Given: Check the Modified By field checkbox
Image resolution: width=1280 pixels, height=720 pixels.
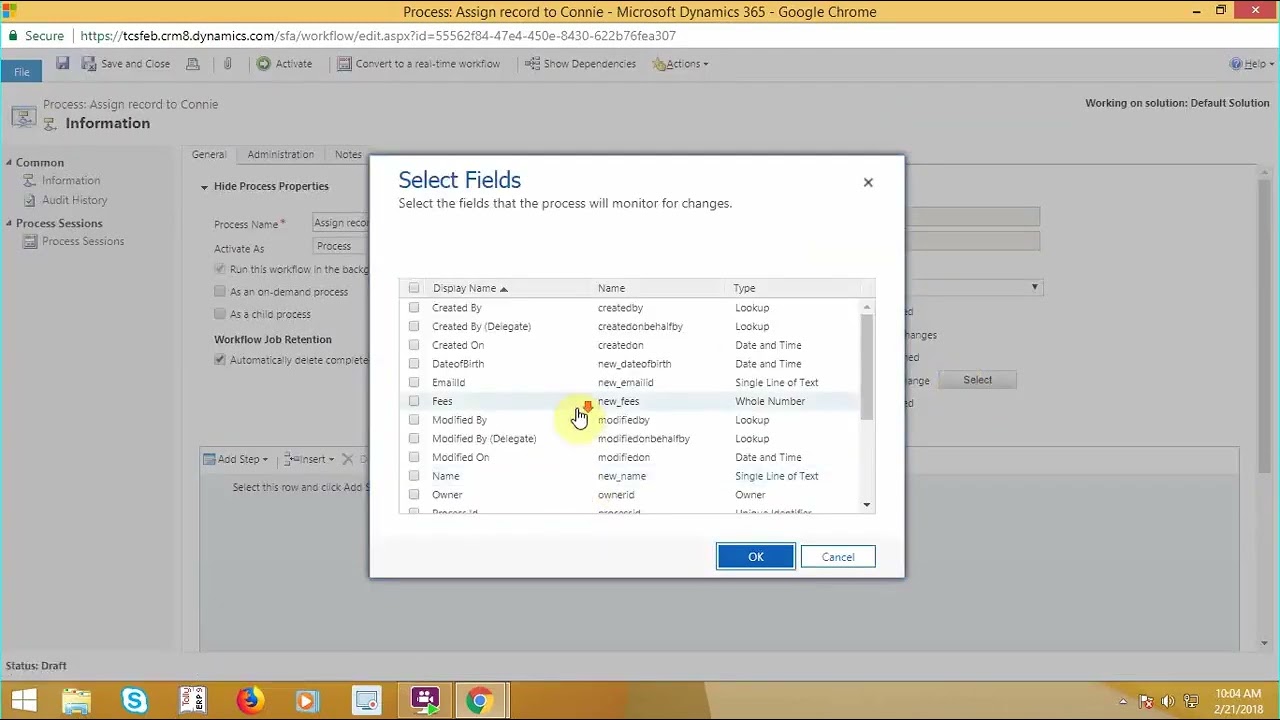Looking at the screenshot, I should (x=414, y=420).
